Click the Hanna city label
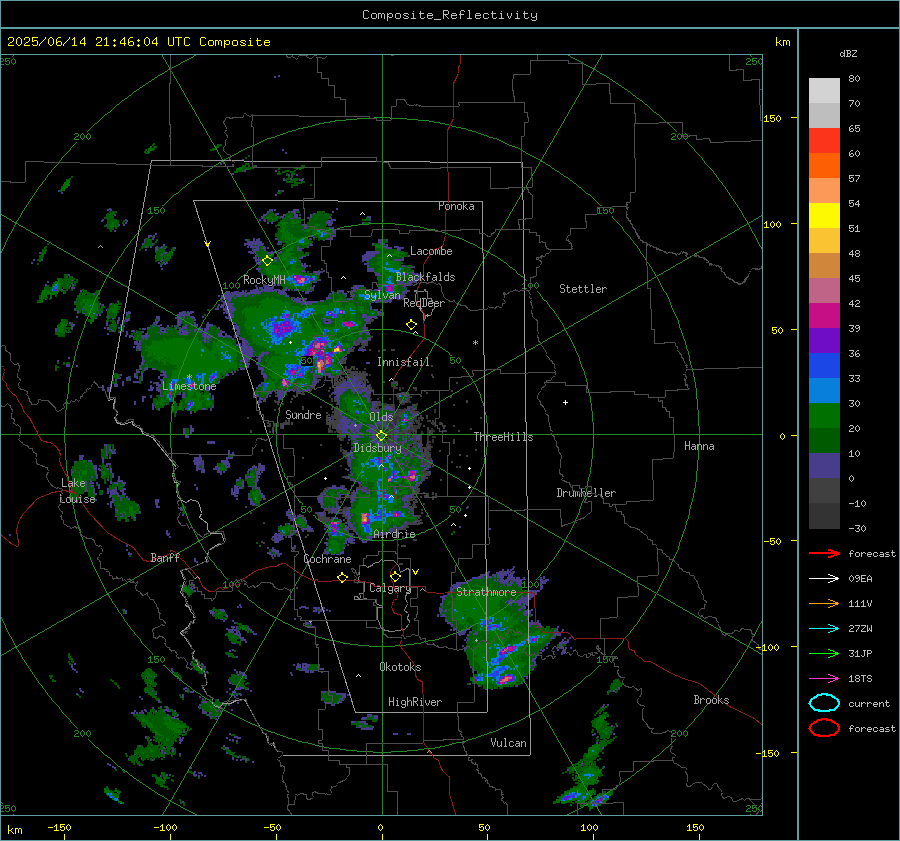Image resolution: width=900 pixels, height=841 pixels. [x=699, y=446]
